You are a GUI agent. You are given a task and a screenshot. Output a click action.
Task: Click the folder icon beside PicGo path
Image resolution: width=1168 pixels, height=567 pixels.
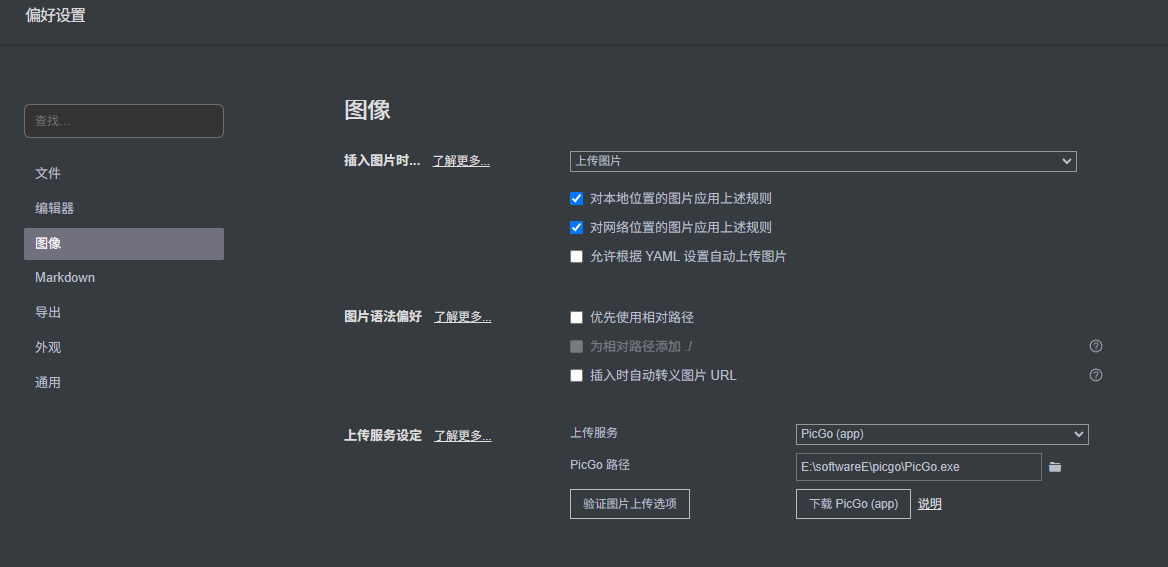coord(1054,467)
